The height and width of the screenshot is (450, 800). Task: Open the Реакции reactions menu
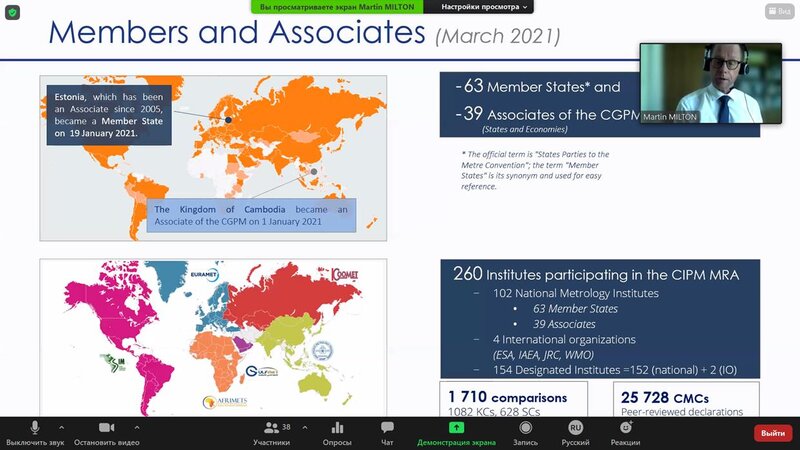pyautogui.click(x=626, y=432)
